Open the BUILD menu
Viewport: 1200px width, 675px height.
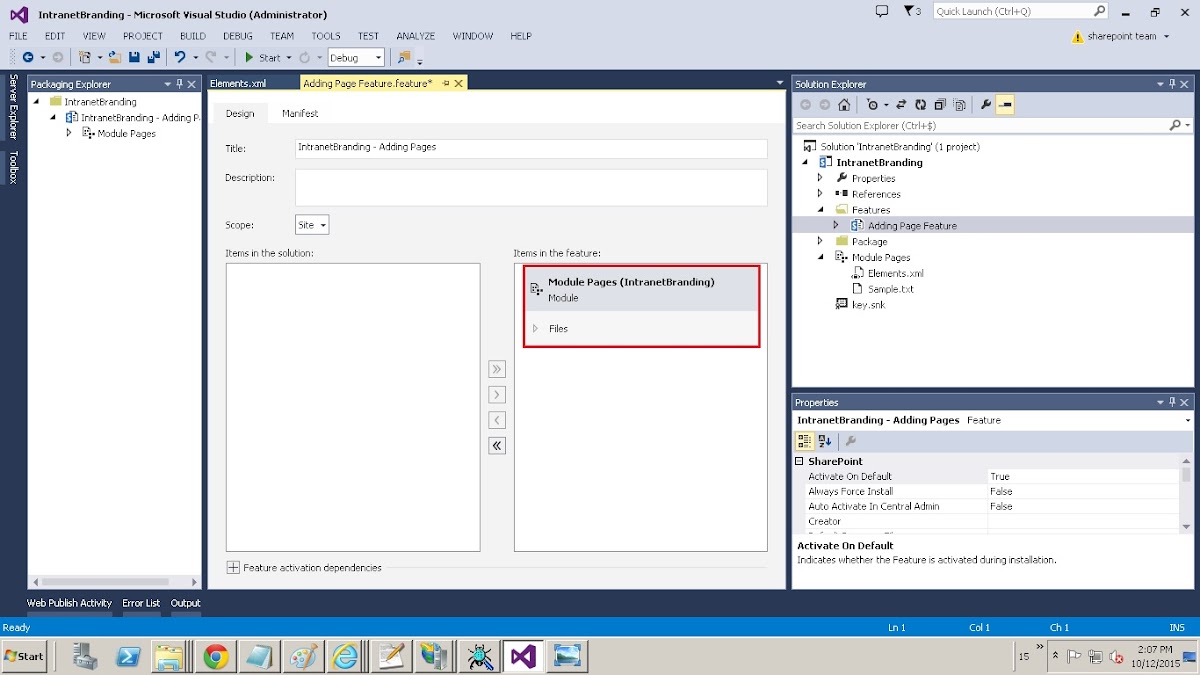pyautogui.click(x=193, y=36)
